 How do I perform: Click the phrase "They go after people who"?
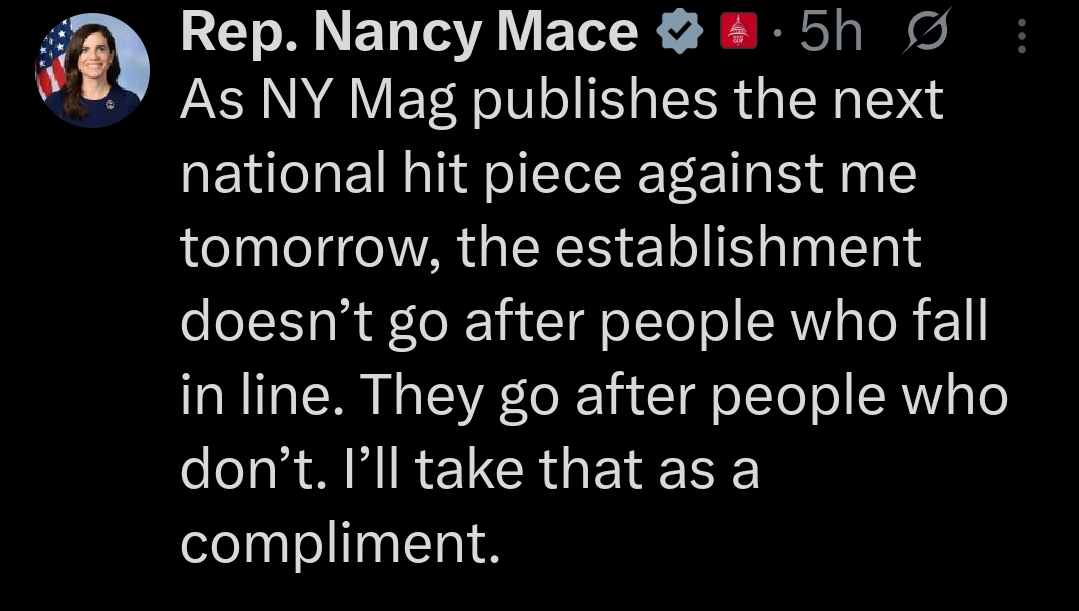point(684,396)
